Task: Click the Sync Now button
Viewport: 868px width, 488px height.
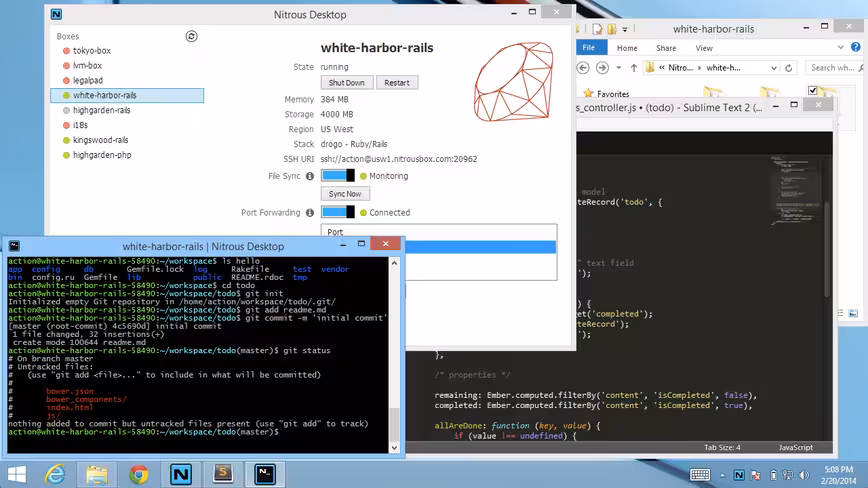Action: (345, 194)
